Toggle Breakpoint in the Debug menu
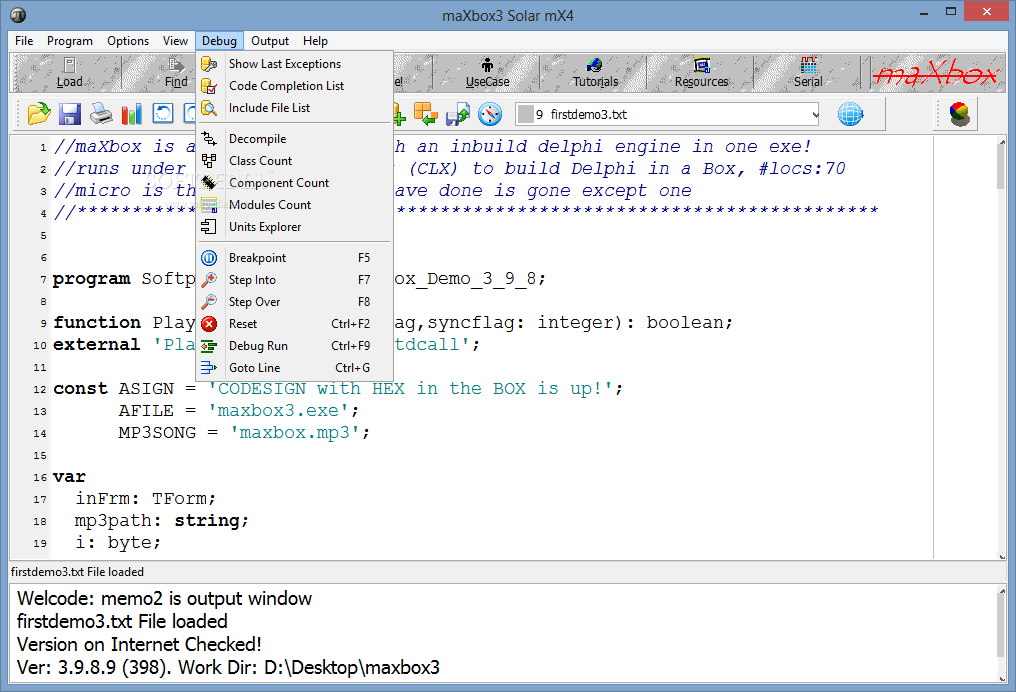This screenshot has height=692, width=1016. 257,258
